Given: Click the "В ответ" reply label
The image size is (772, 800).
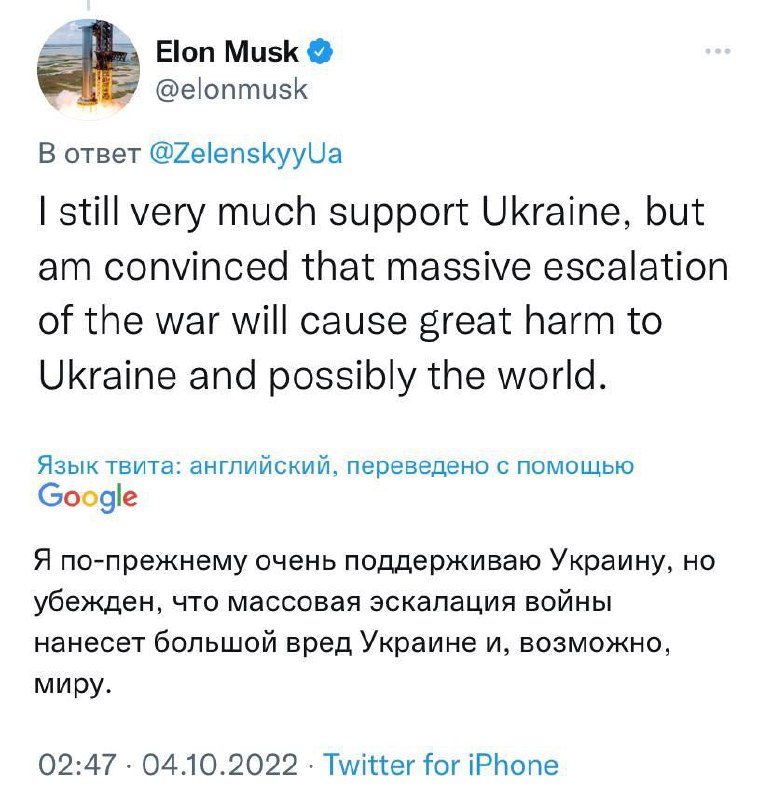Looking at the screenshot, I should tap(88, 153).
